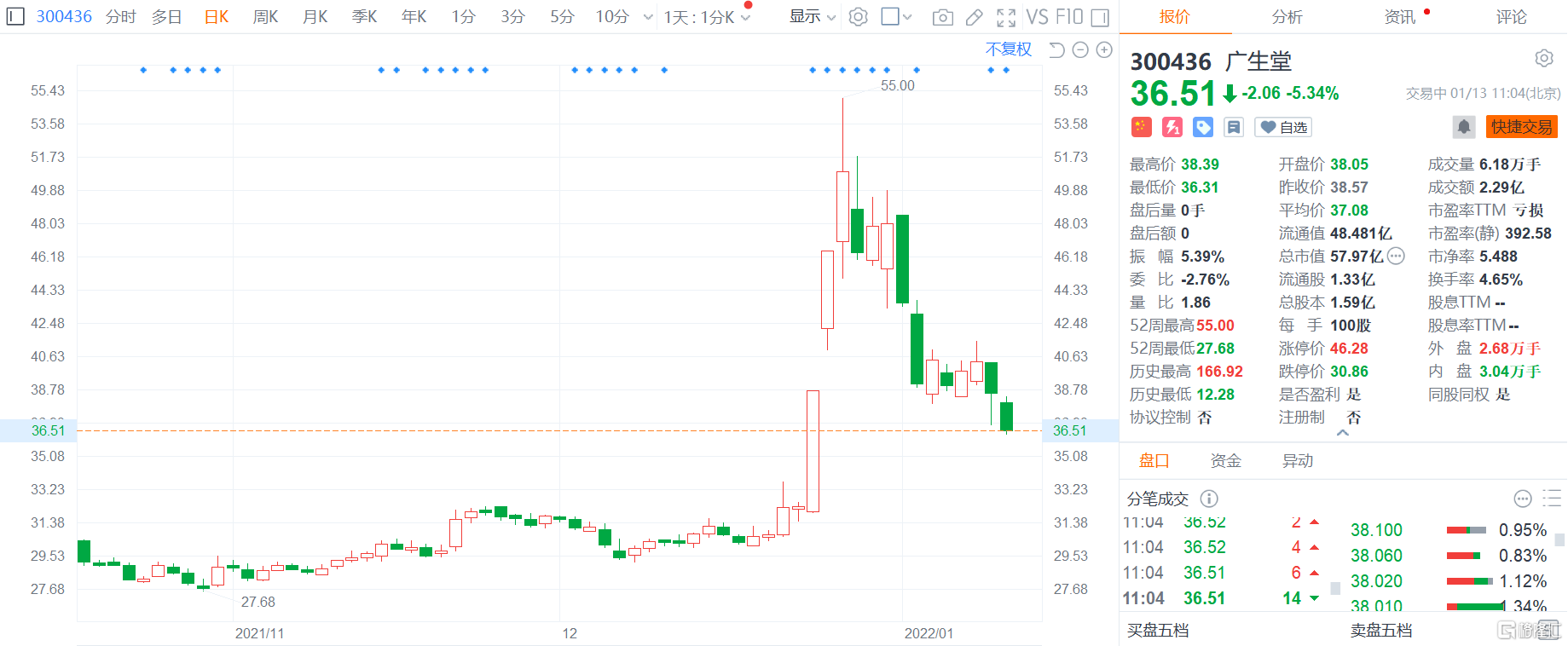Switch to 分时 chart view
Image resolution: width=1568 pixels, height=646 pixels.
point(121,17)
